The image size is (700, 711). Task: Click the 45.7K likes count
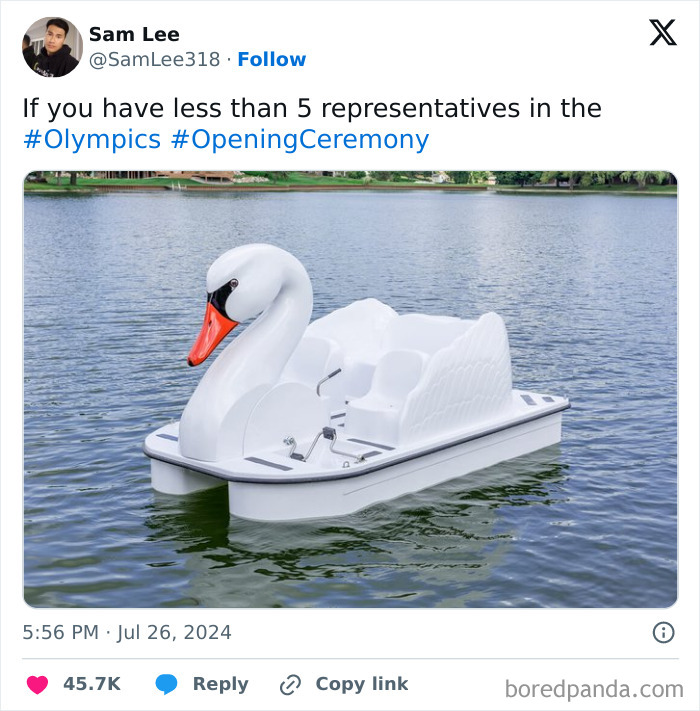pyautogui.click(x=92, y=684)
